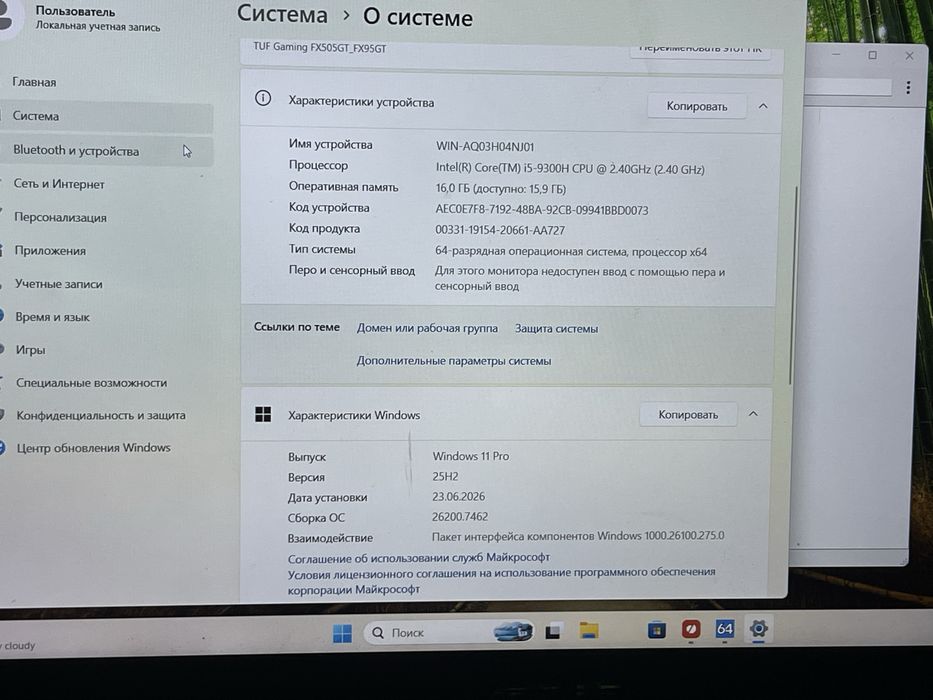This screenshot has width=933, height=700.
Task: Open Соглашение об использовании служб Майкрософт
Action: (x=418, y=558)
